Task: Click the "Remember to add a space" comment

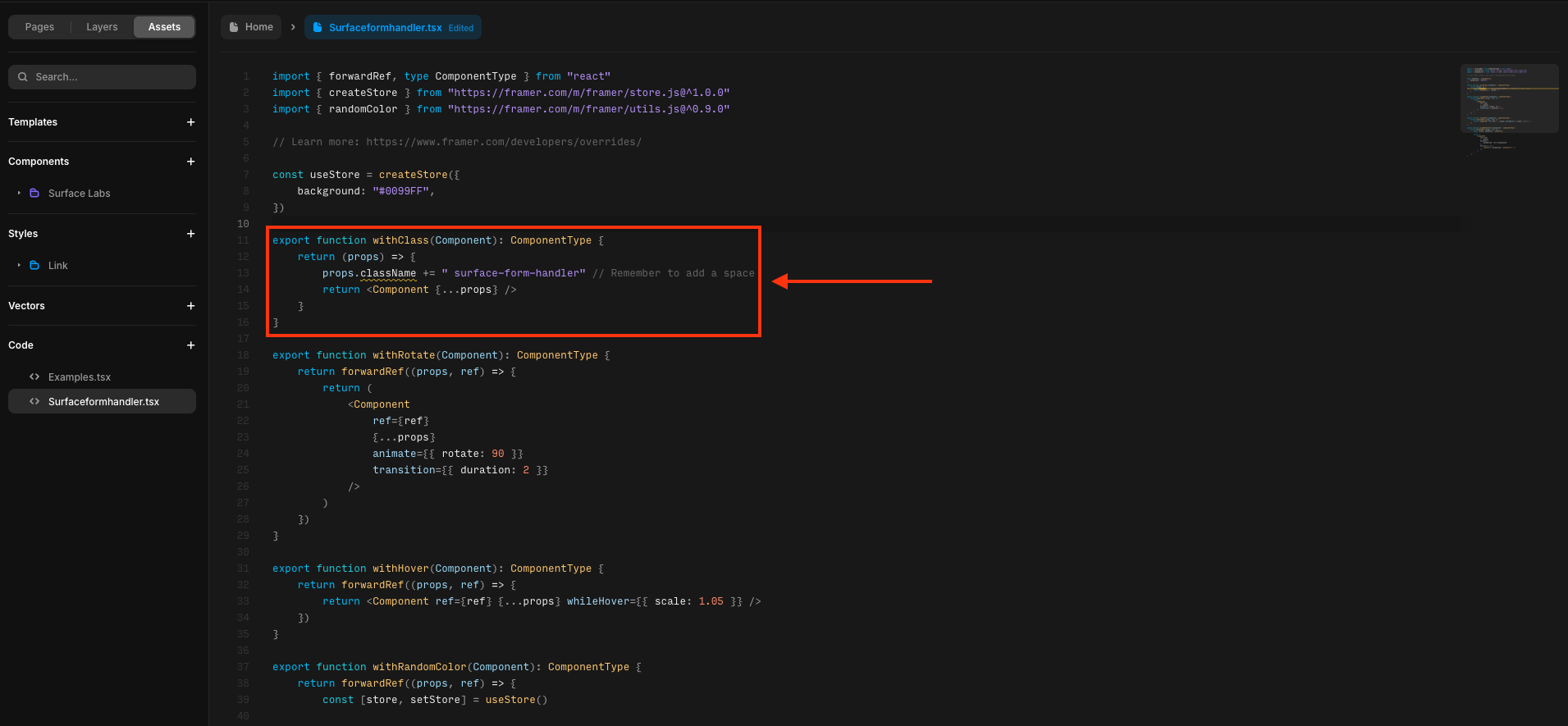Action: 673,273
